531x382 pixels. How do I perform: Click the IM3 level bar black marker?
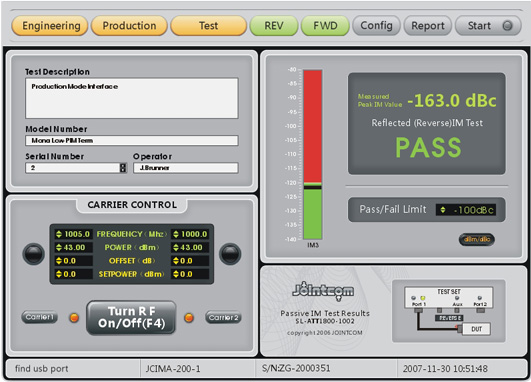coord(312,186)
